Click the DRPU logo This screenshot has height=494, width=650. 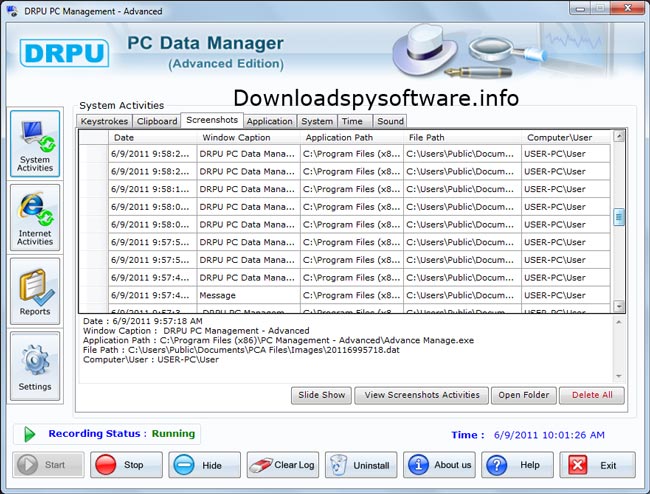(64, 53)
